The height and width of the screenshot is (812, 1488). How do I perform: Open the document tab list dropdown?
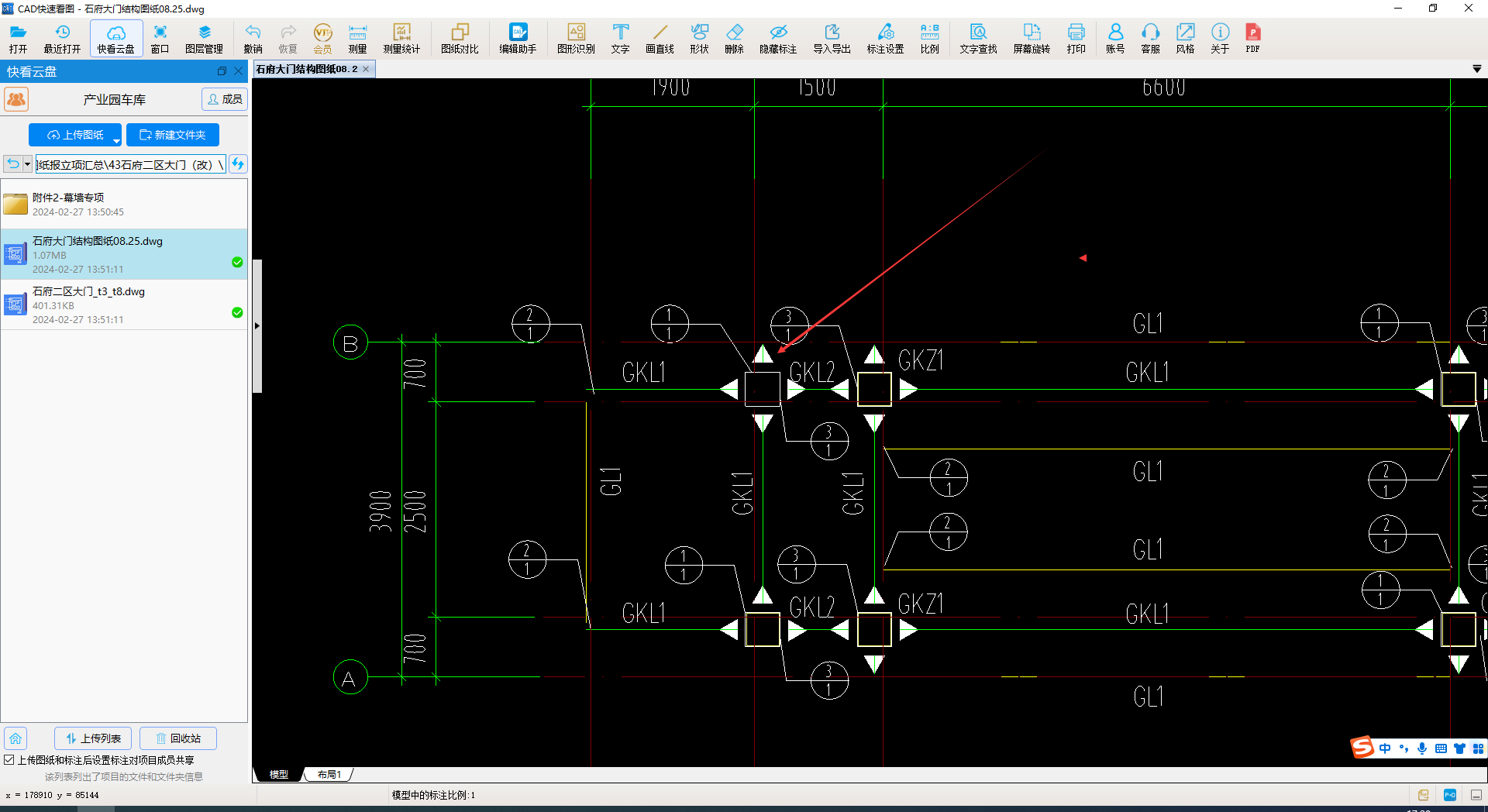pos(1476,69)
